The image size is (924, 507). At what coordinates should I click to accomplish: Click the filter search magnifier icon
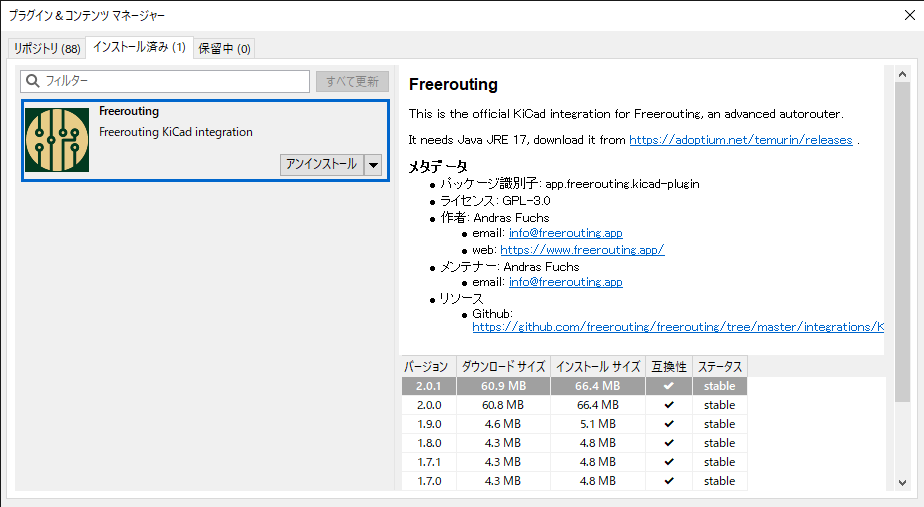[33, 81]
